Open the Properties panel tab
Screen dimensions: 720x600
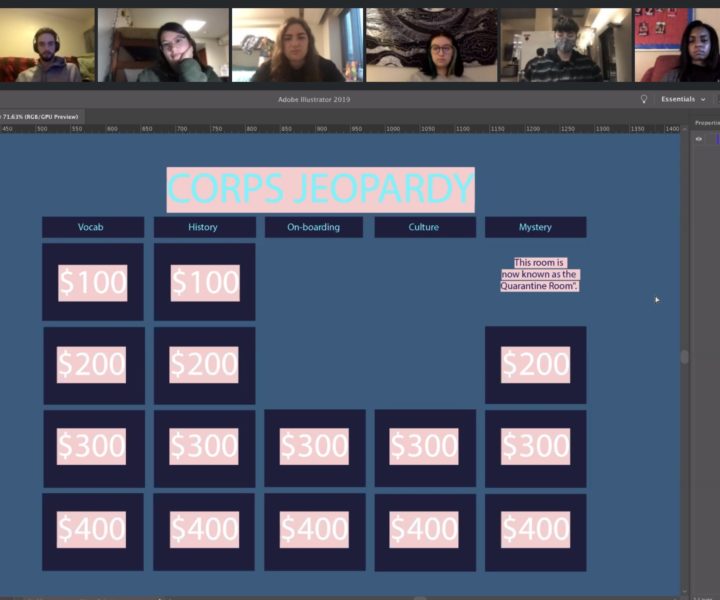point(707,123)
